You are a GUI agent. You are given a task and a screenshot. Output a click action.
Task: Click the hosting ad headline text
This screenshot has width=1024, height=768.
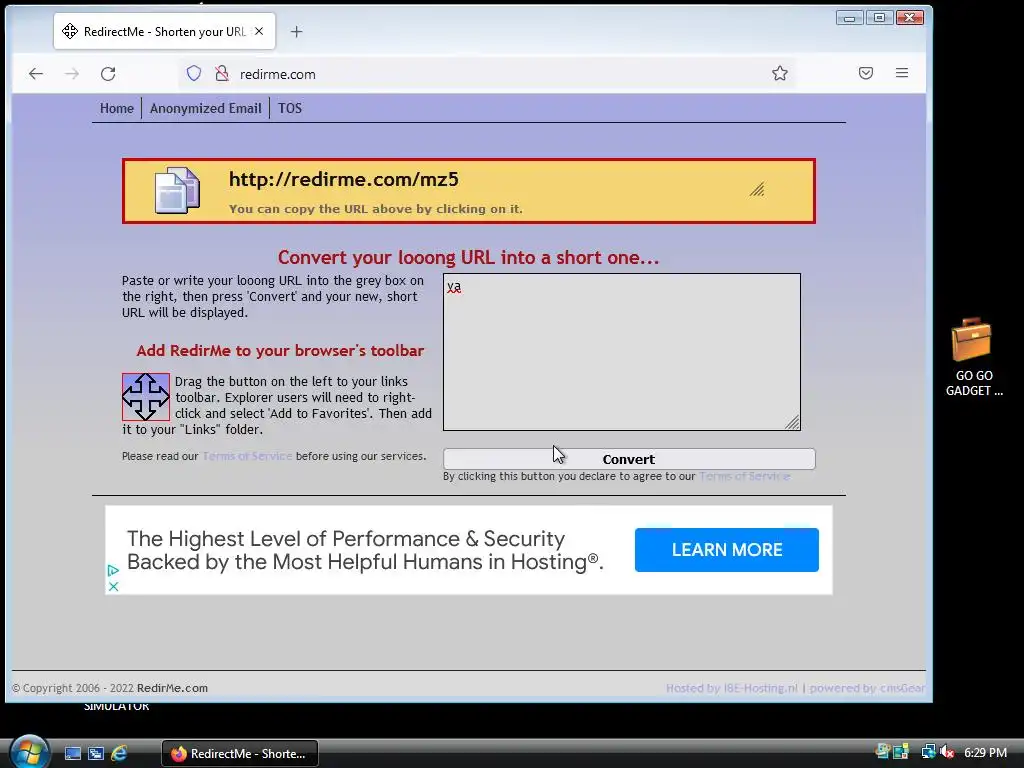pos(364,550)
